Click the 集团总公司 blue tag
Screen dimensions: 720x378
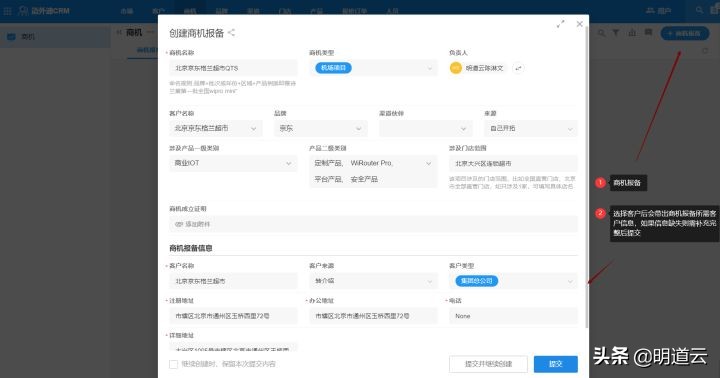tap(477, 281)
